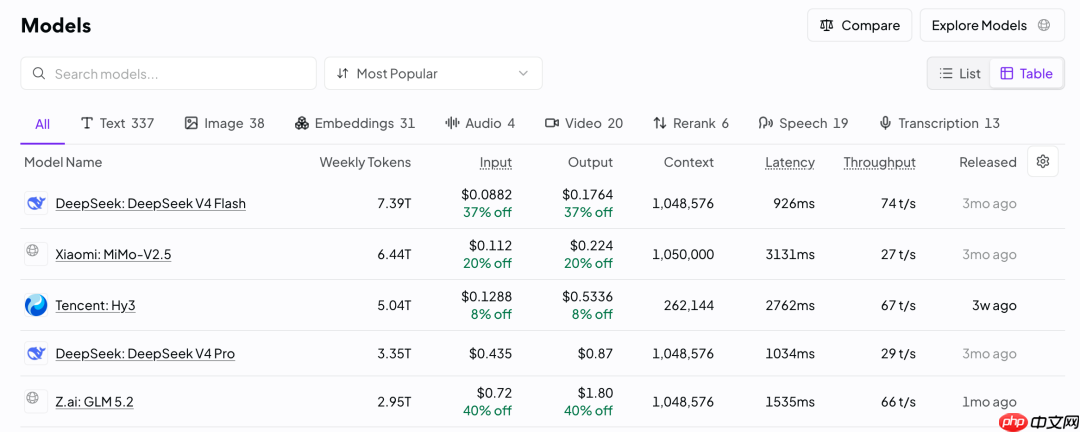Click the Released column header
Screen dimensions: 1080x432
988,162
